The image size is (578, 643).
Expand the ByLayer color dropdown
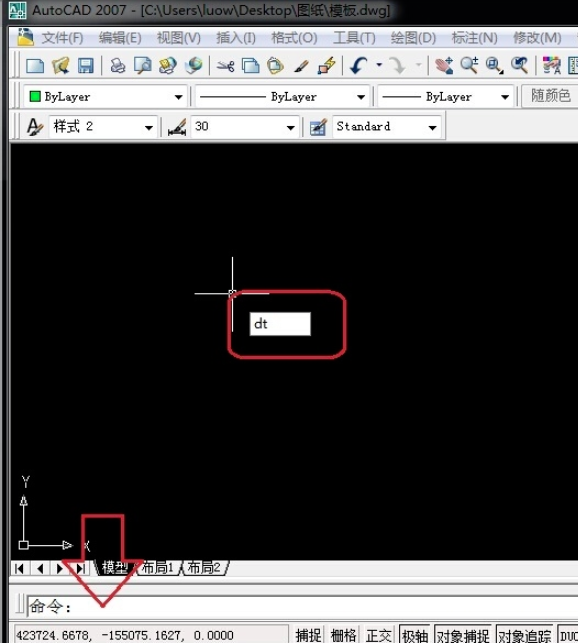click(178, 97)
